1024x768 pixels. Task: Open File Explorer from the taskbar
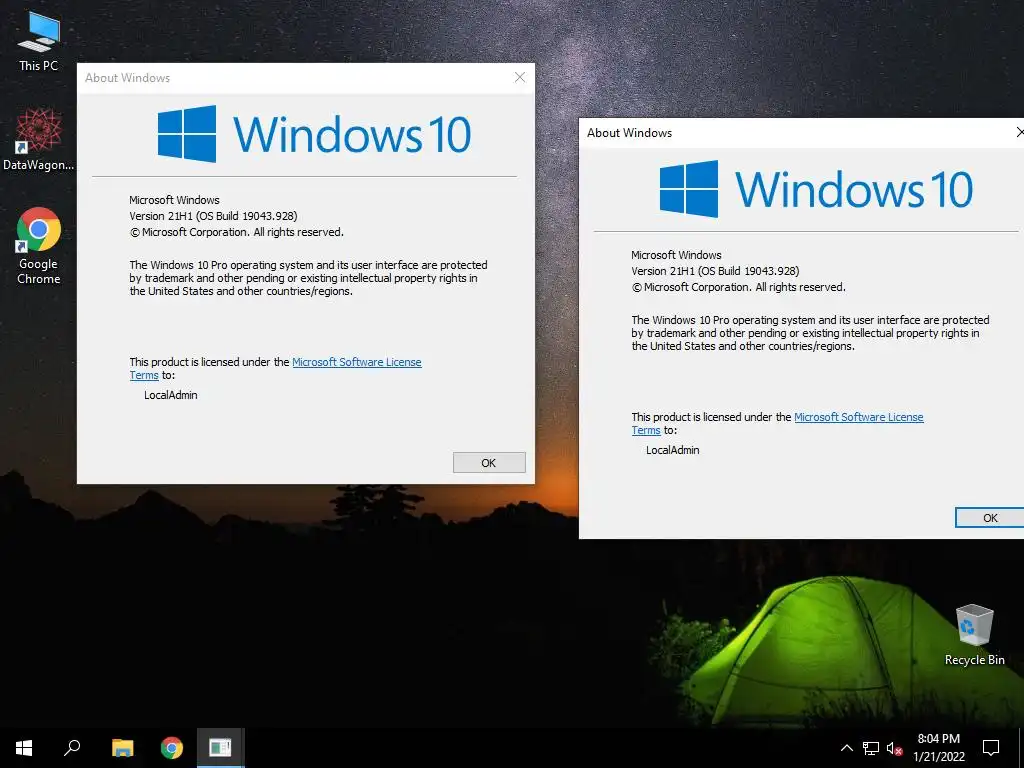tap(122, 748)
